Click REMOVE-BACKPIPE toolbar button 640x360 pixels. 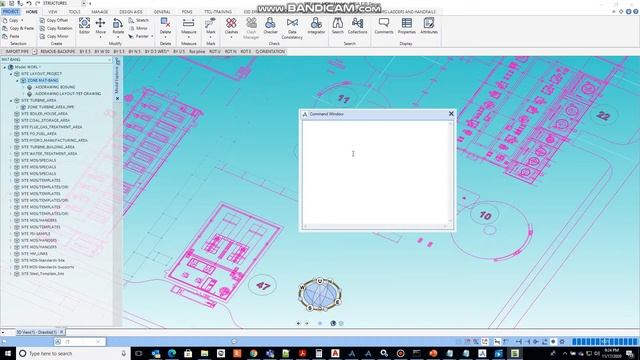[58, 52]
